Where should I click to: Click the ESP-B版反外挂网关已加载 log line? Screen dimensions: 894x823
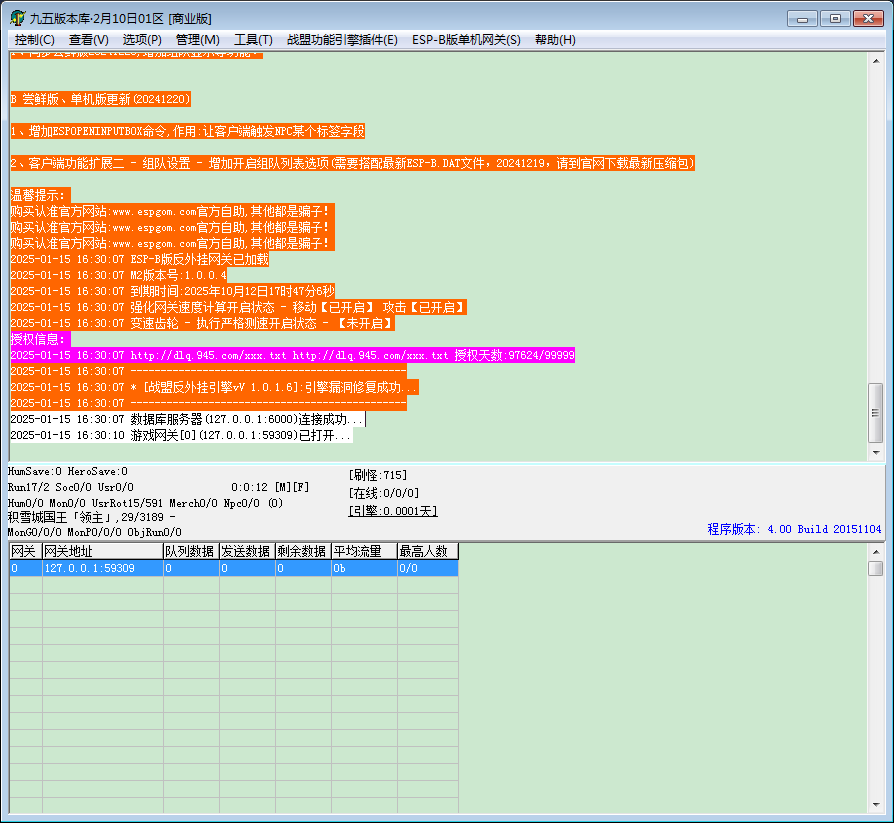click(140, 260)
